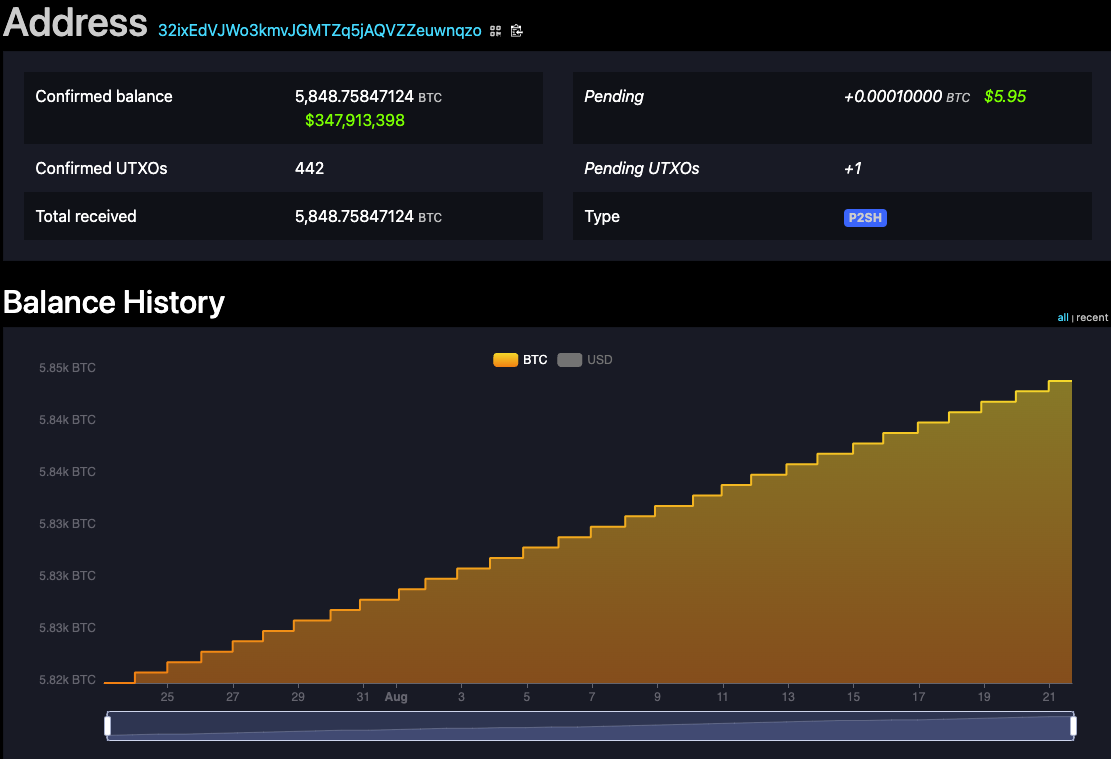Open the 32ixEdVJWo3kmv address link

(319, 30)
